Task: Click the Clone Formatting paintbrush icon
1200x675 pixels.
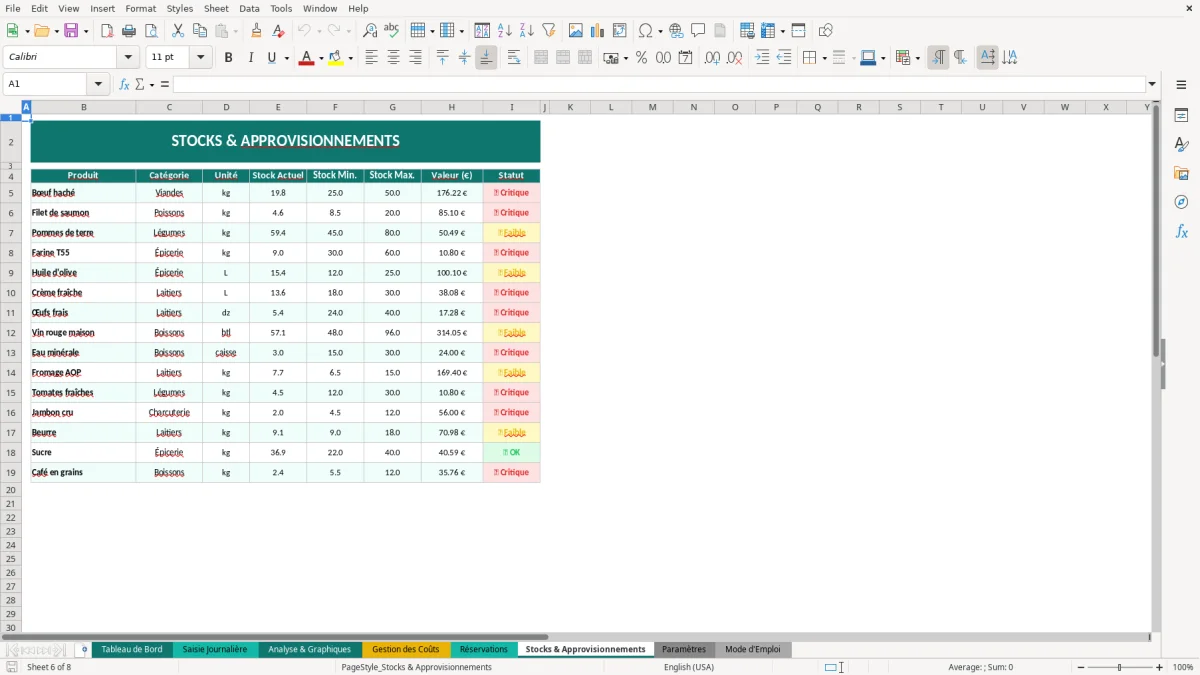Action: click(x=257, y=31)
